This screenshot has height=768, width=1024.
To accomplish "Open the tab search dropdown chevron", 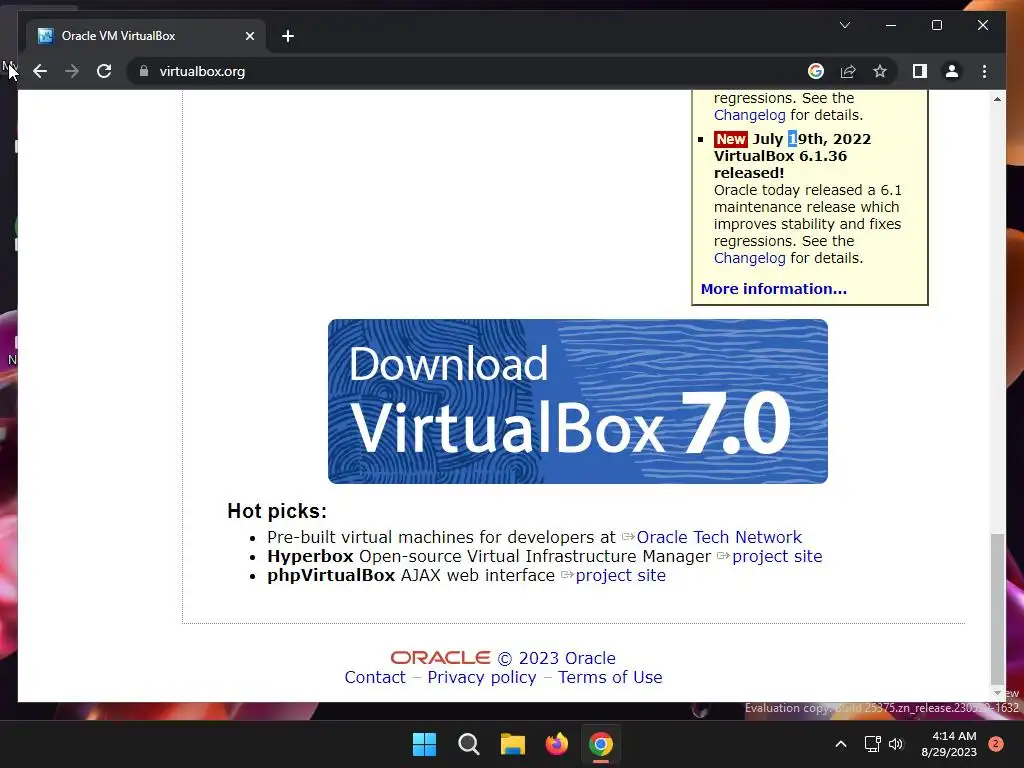I will point(844,25).
